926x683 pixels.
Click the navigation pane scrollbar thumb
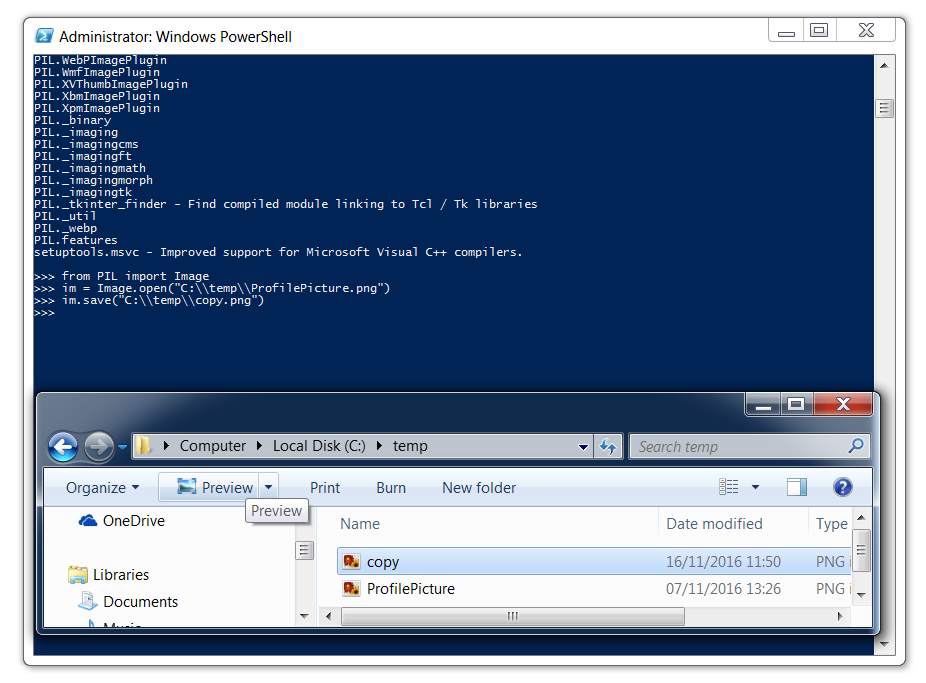point(304,550)
